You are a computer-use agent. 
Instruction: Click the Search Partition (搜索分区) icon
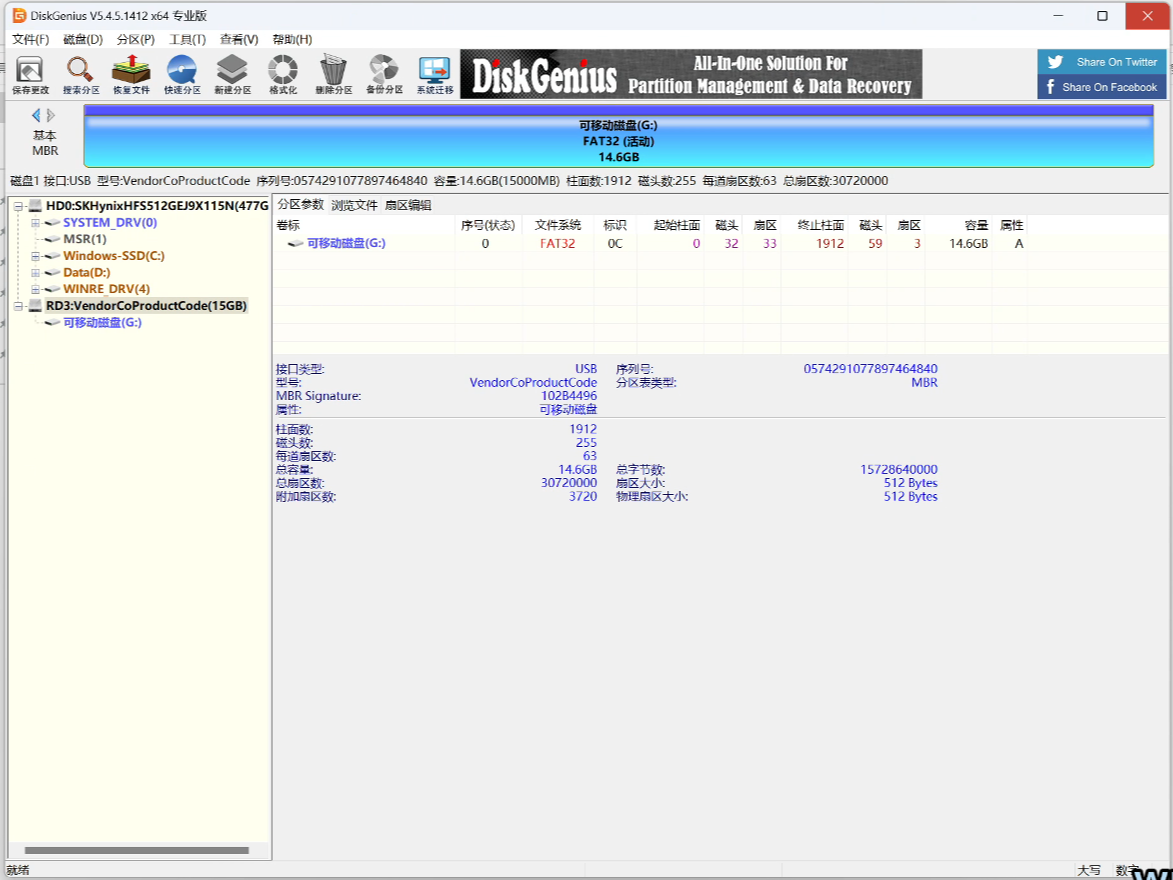[81, 75]
